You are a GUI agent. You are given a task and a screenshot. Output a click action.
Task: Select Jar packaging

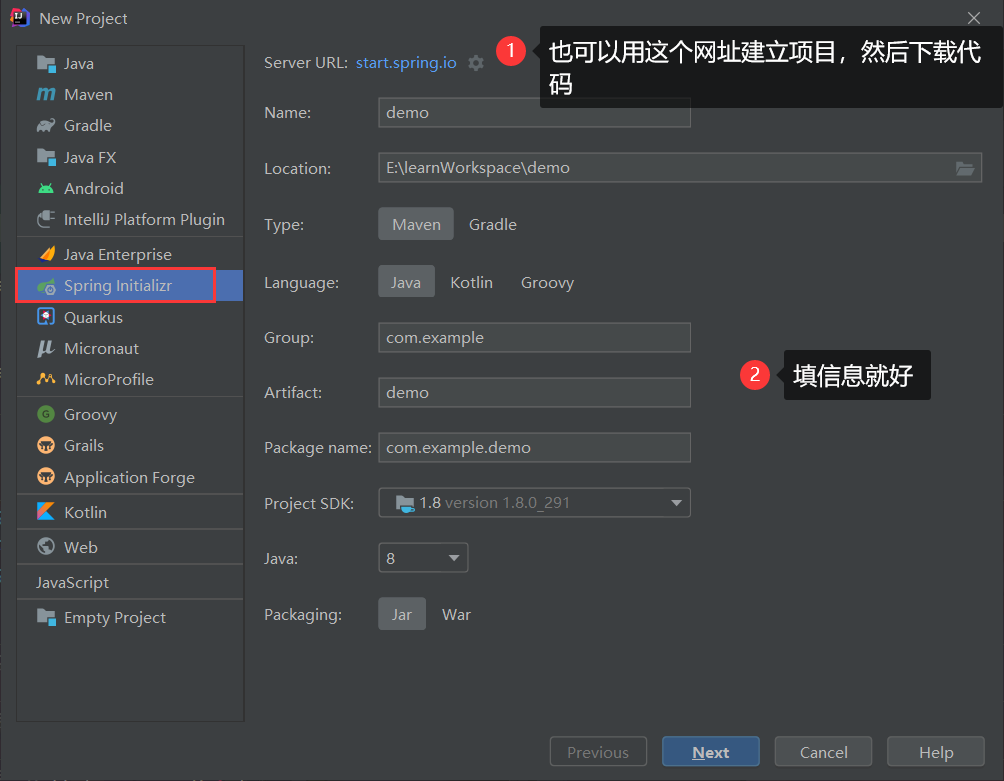coord(401,614)
